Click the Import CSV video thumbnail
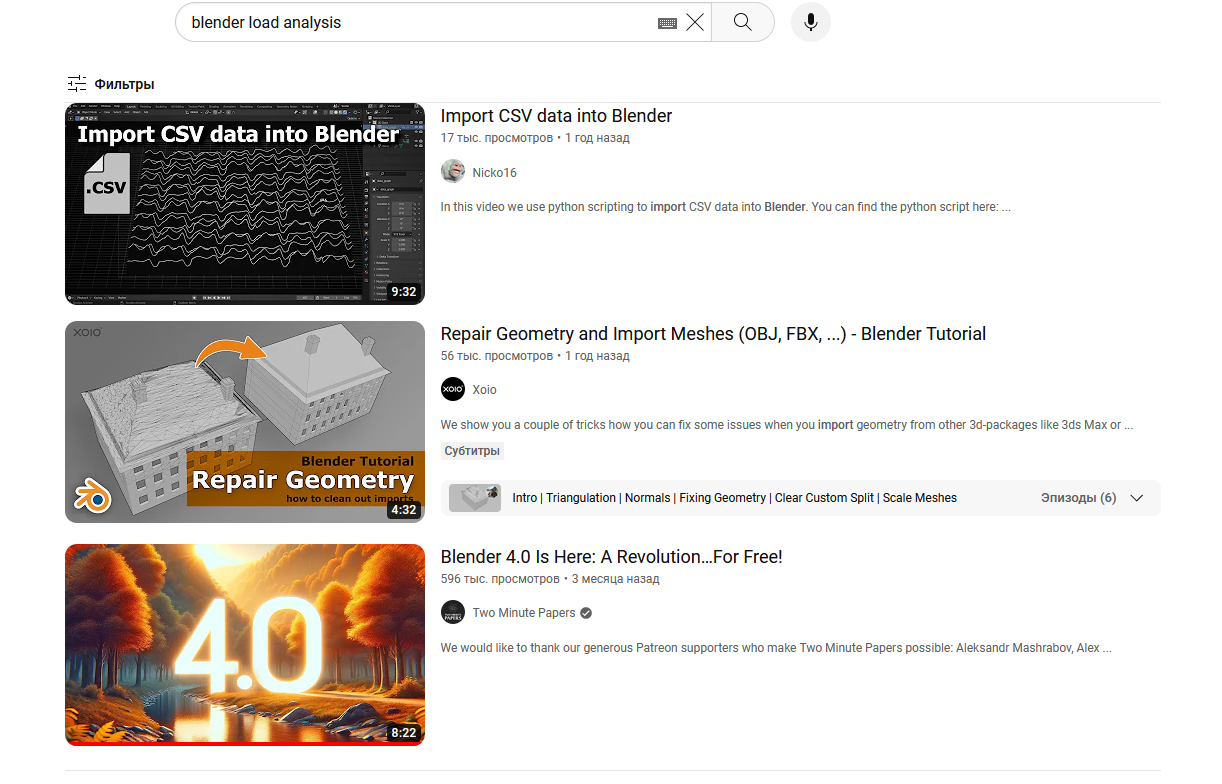The image size is (1222, 784). (244, 203)
